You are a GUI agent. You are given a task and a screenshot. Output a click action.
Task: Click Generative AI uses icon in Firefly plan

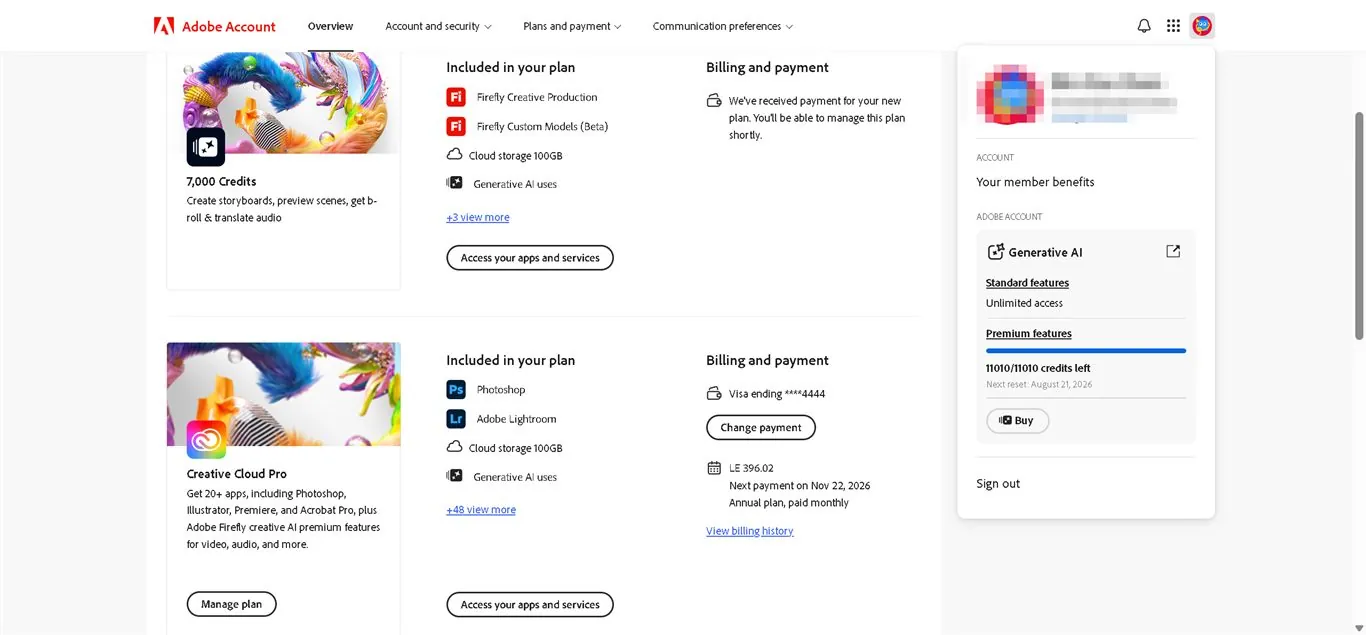click(455, 183)
